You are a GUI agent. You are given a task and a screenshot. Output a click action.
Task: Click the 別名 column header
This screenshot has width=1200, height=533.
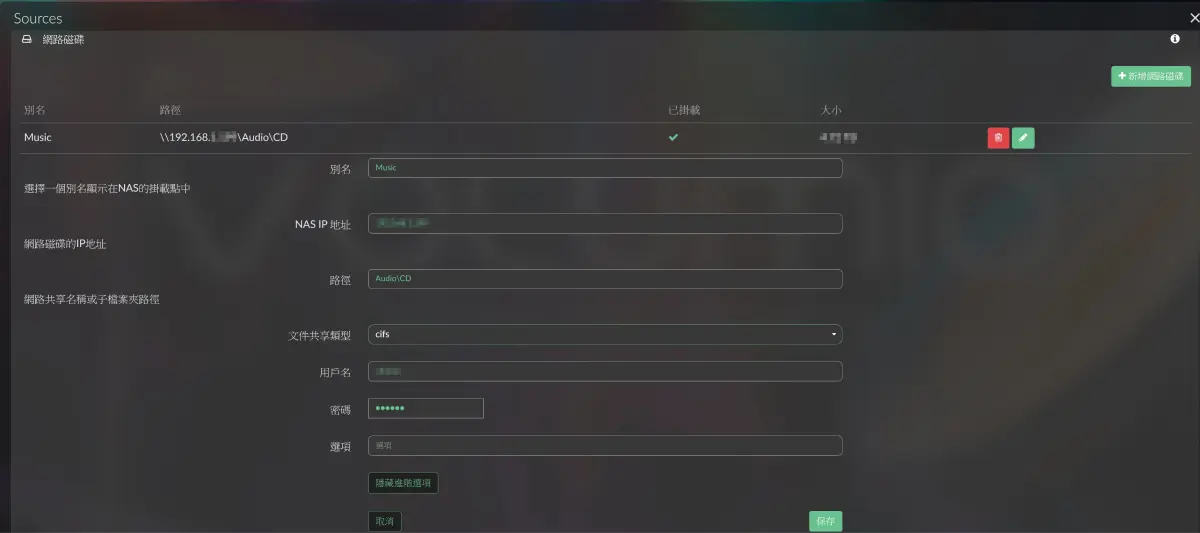[x=35, y=109]
